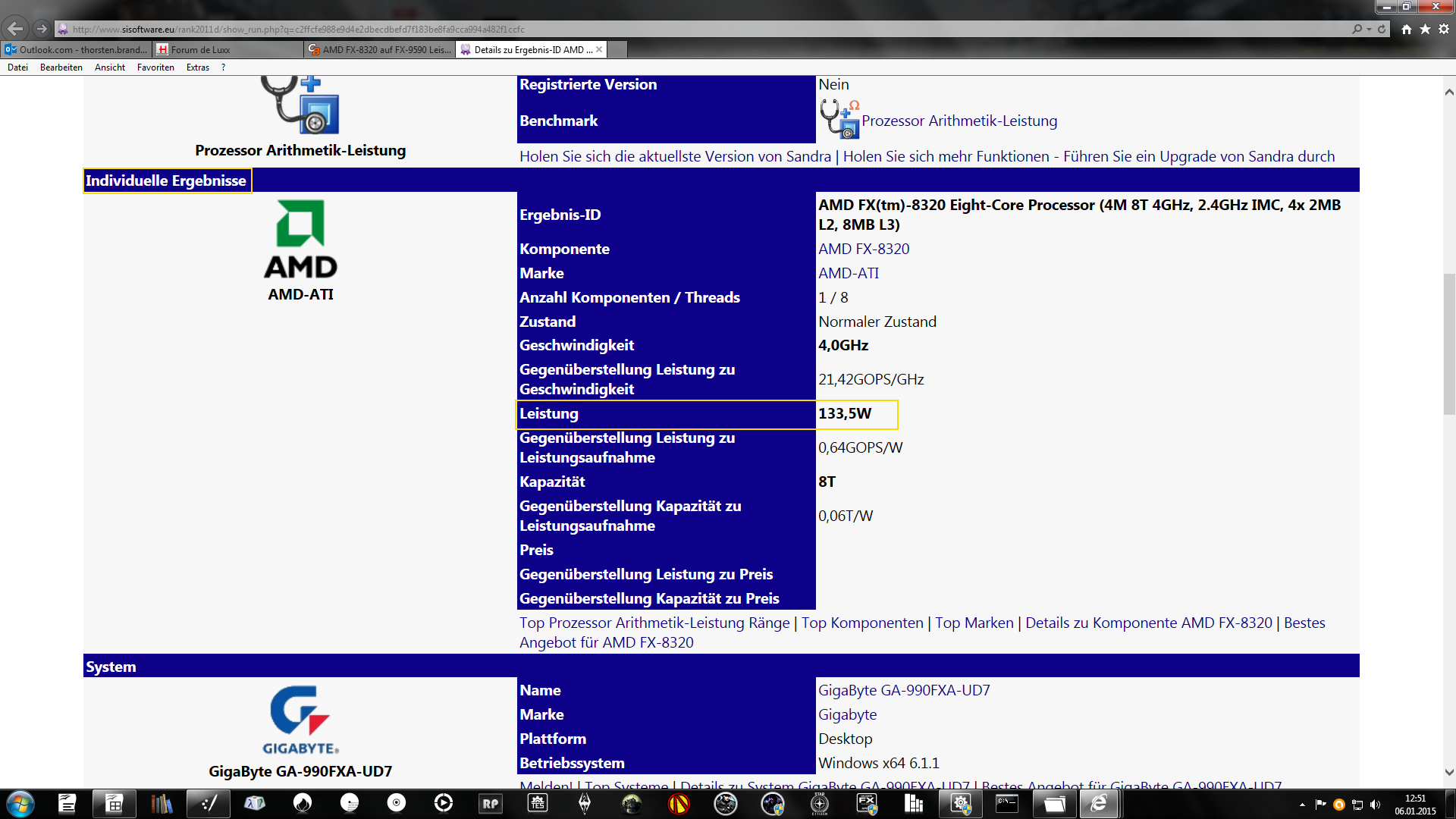Image resolution: width=1456 pixels, height=819 pixels.
Task: Click the 133,5W Leistung value
Action: coord(845,413)
